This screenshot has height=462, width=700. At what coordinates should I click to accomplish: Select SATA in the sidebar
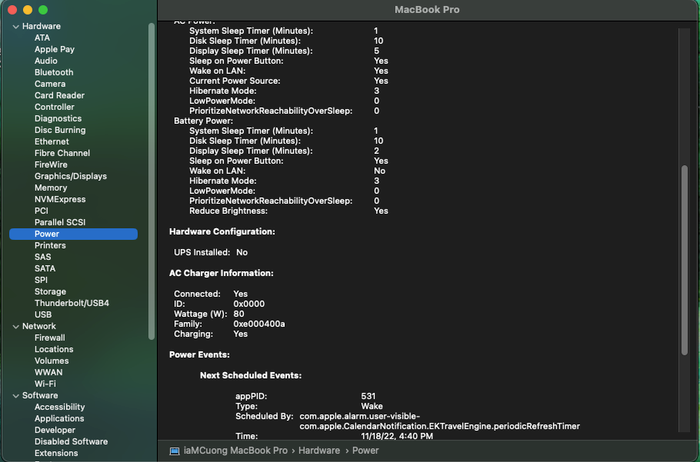[x=45, y=269]
